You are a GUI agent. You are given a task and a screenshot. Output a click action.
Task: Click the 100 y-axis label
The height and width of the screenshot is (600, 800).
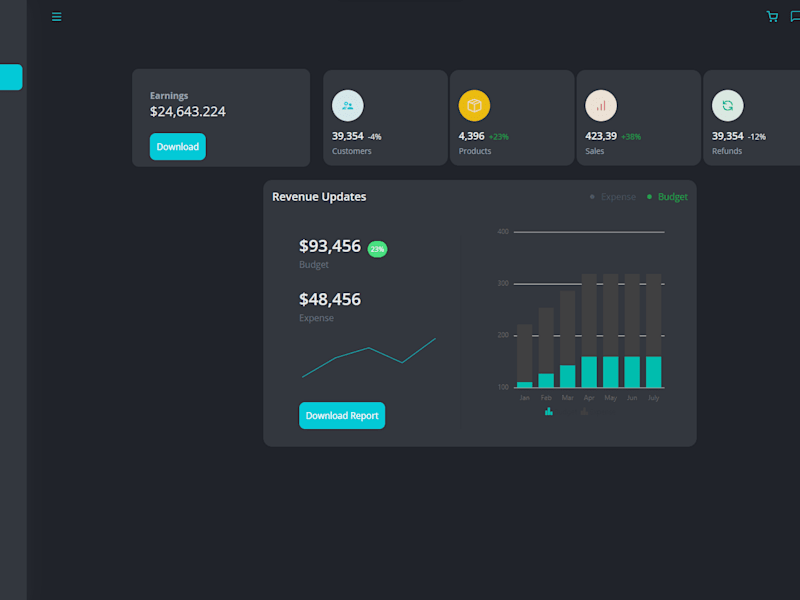point(503,387)
